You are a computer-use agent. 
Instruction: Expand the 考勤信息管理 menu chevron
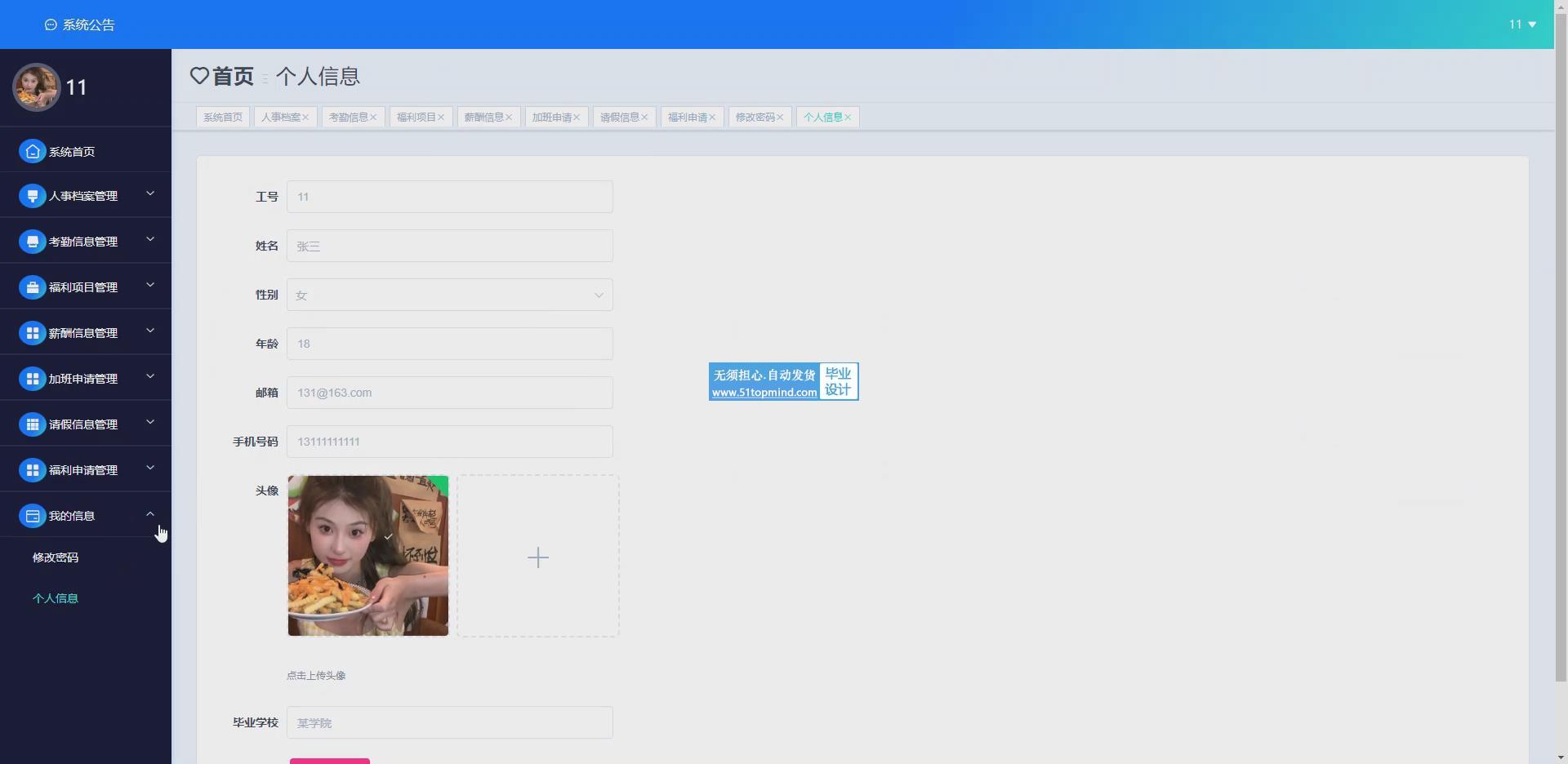point(150,239)
